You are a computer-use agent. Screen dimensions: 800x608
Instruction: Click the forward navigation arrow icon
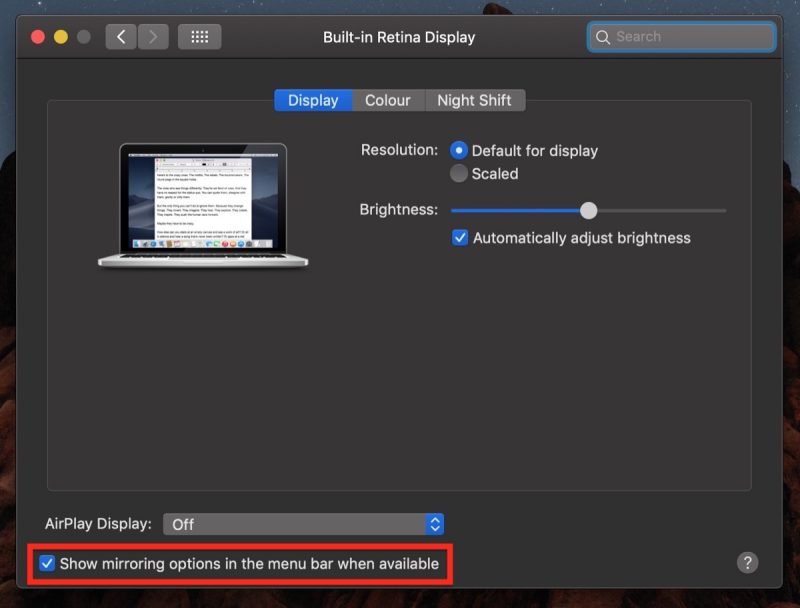click(151, 36)
